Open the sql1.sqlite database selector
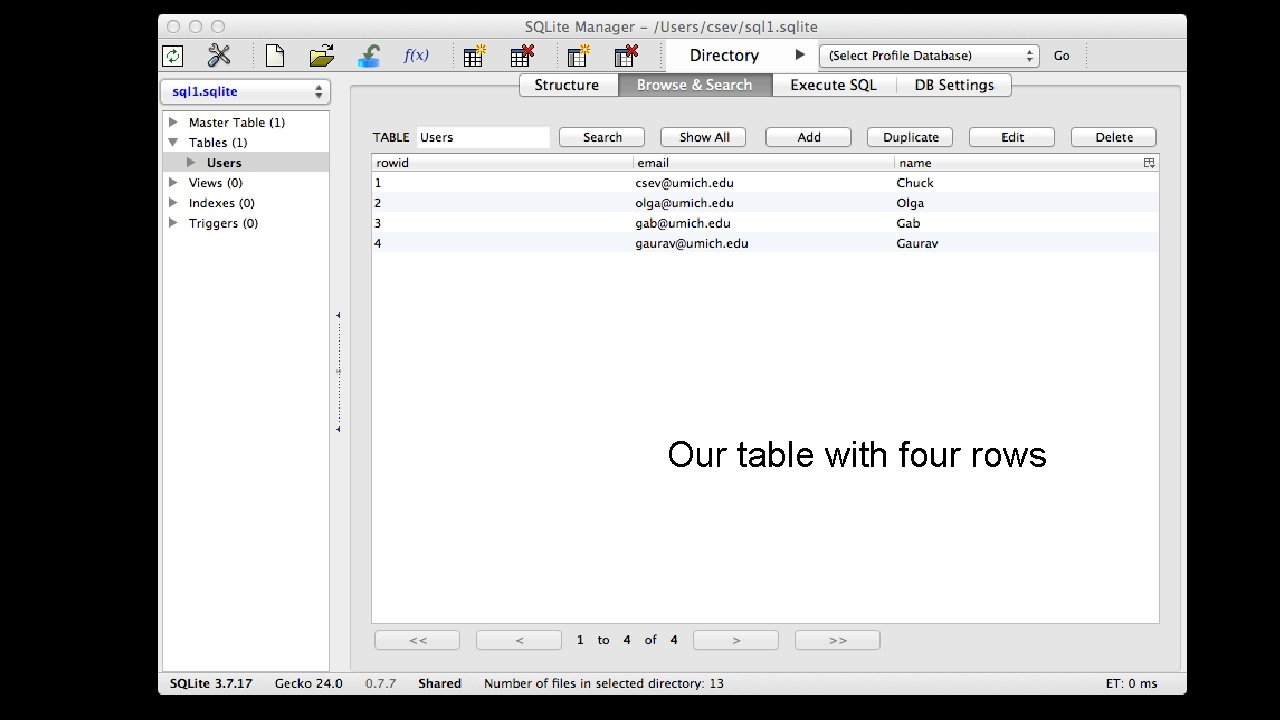The image size is (1280, 720). [x=245, y=91]
